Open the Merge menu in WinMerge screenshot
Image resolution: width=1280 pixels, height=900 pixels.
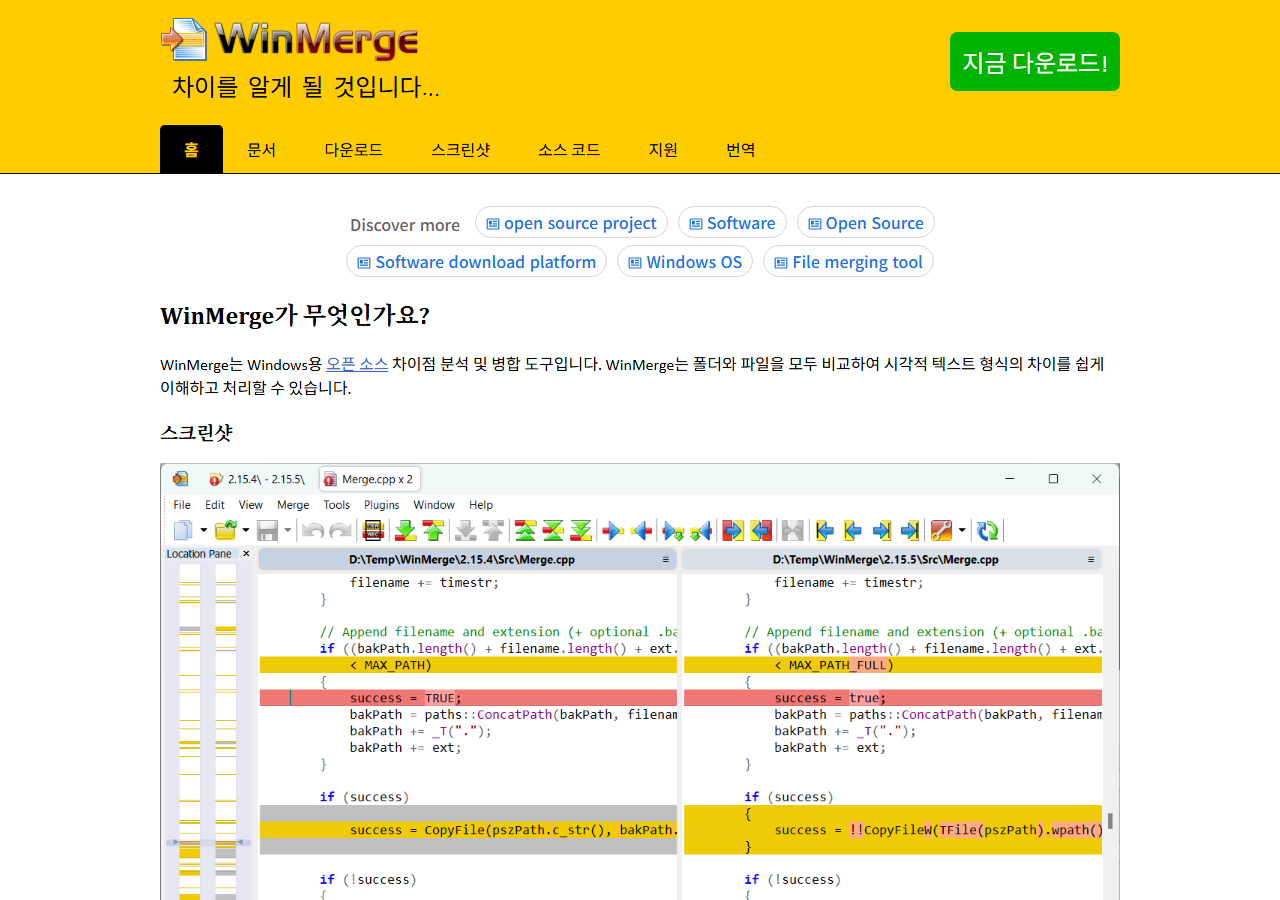(x=293, y=505)
